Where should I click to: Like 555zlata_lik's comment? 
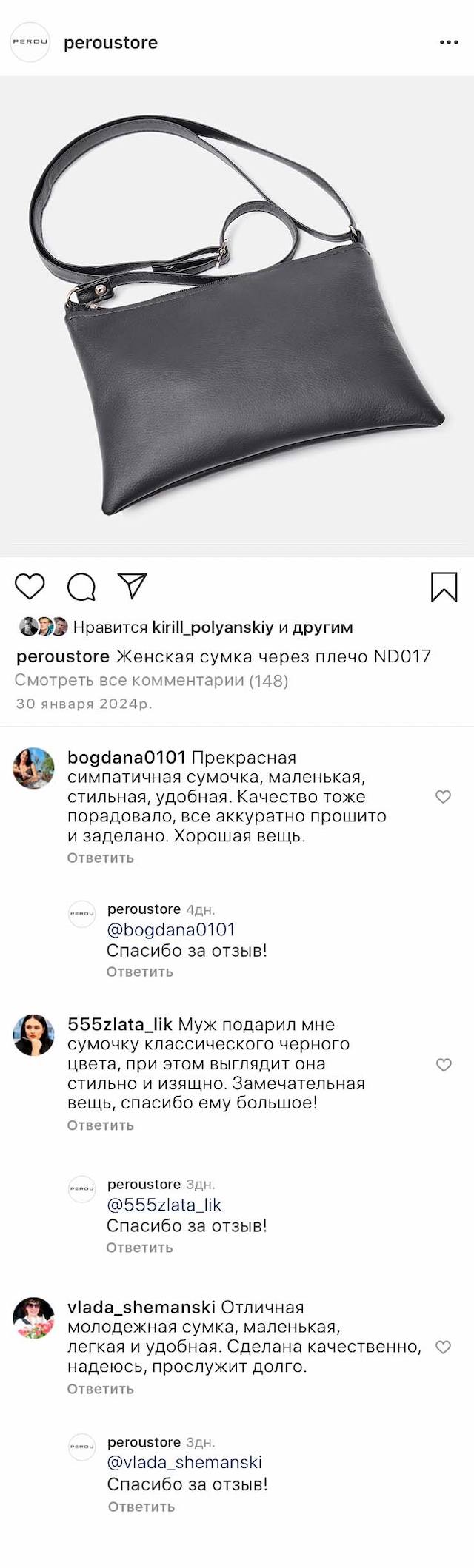443,1065
